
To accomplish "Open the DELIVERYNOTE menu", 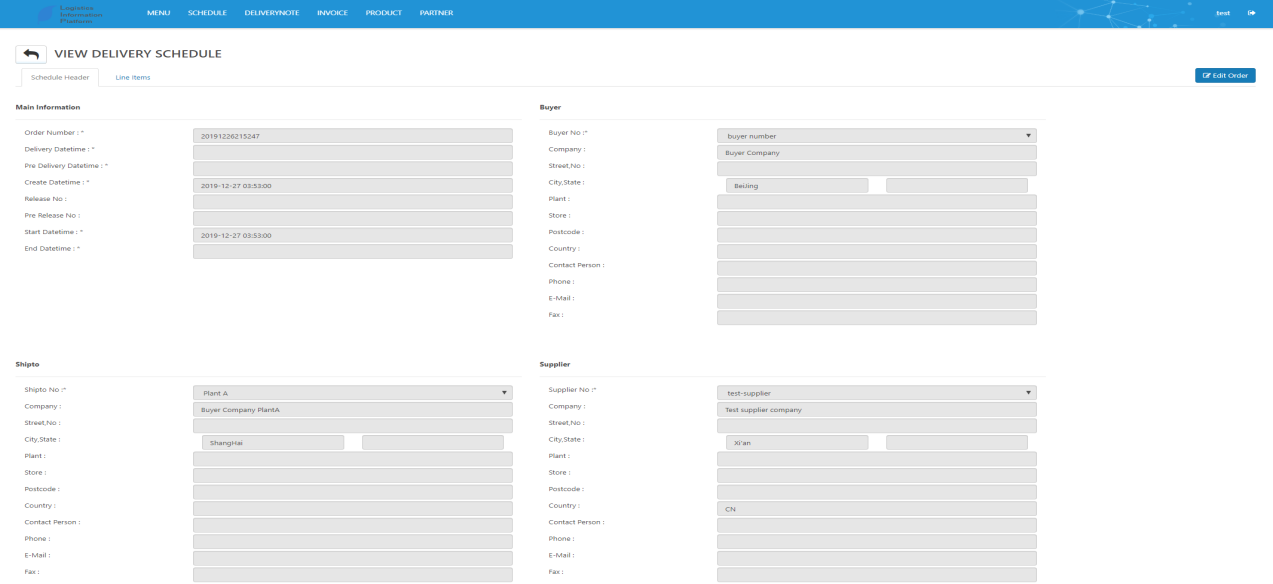I will coord(272,13).
